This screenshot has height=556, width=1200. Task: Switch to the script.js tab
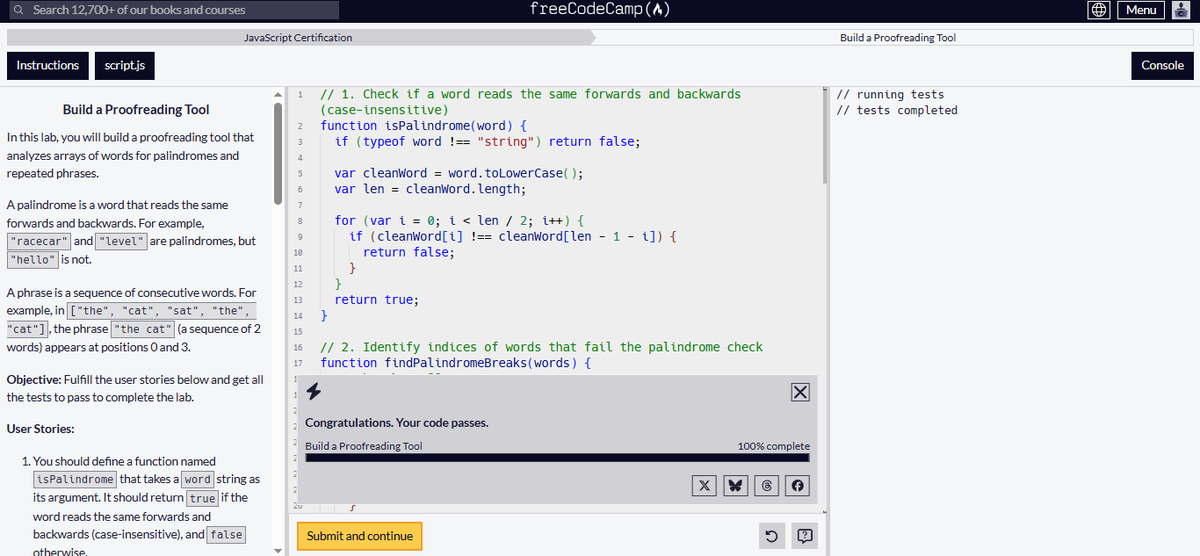click(x=125, y=65)
